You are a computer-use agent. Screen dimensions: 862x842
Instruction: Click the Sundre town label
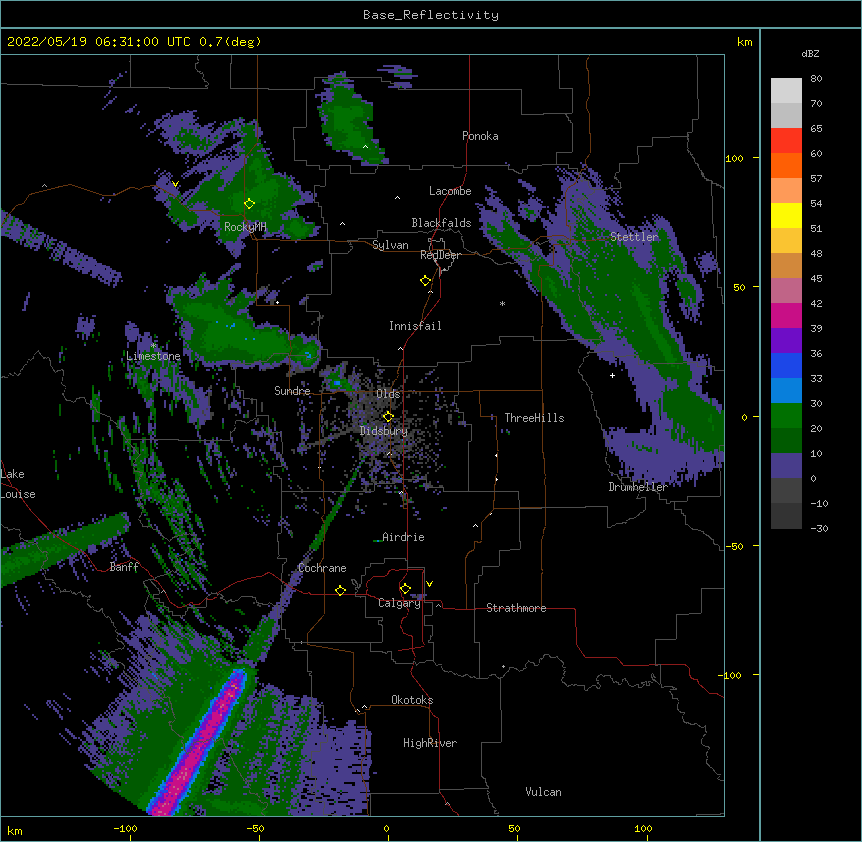pos(292,391)
